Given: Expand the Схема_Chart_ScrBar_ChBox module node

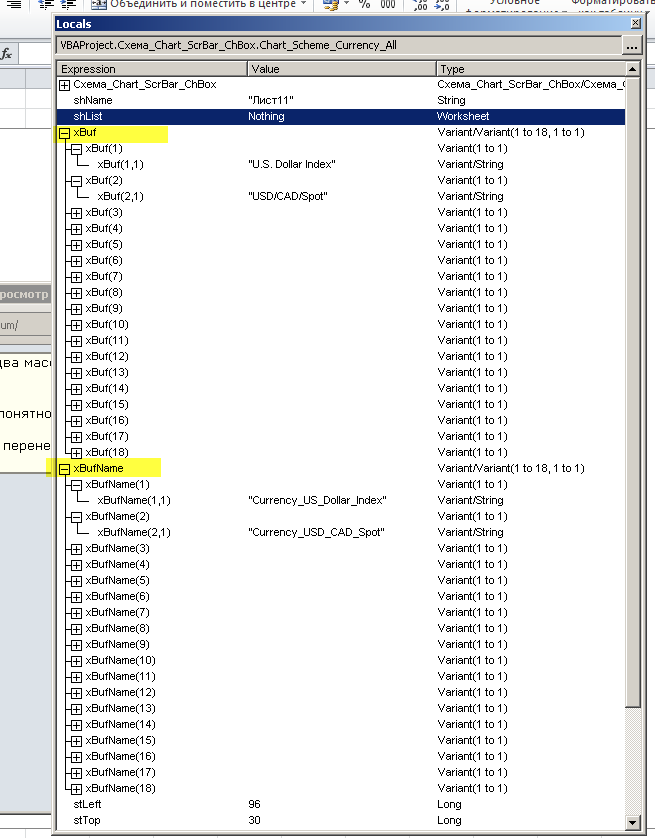Looking at the screenshot, I should [x=65, y=85].
